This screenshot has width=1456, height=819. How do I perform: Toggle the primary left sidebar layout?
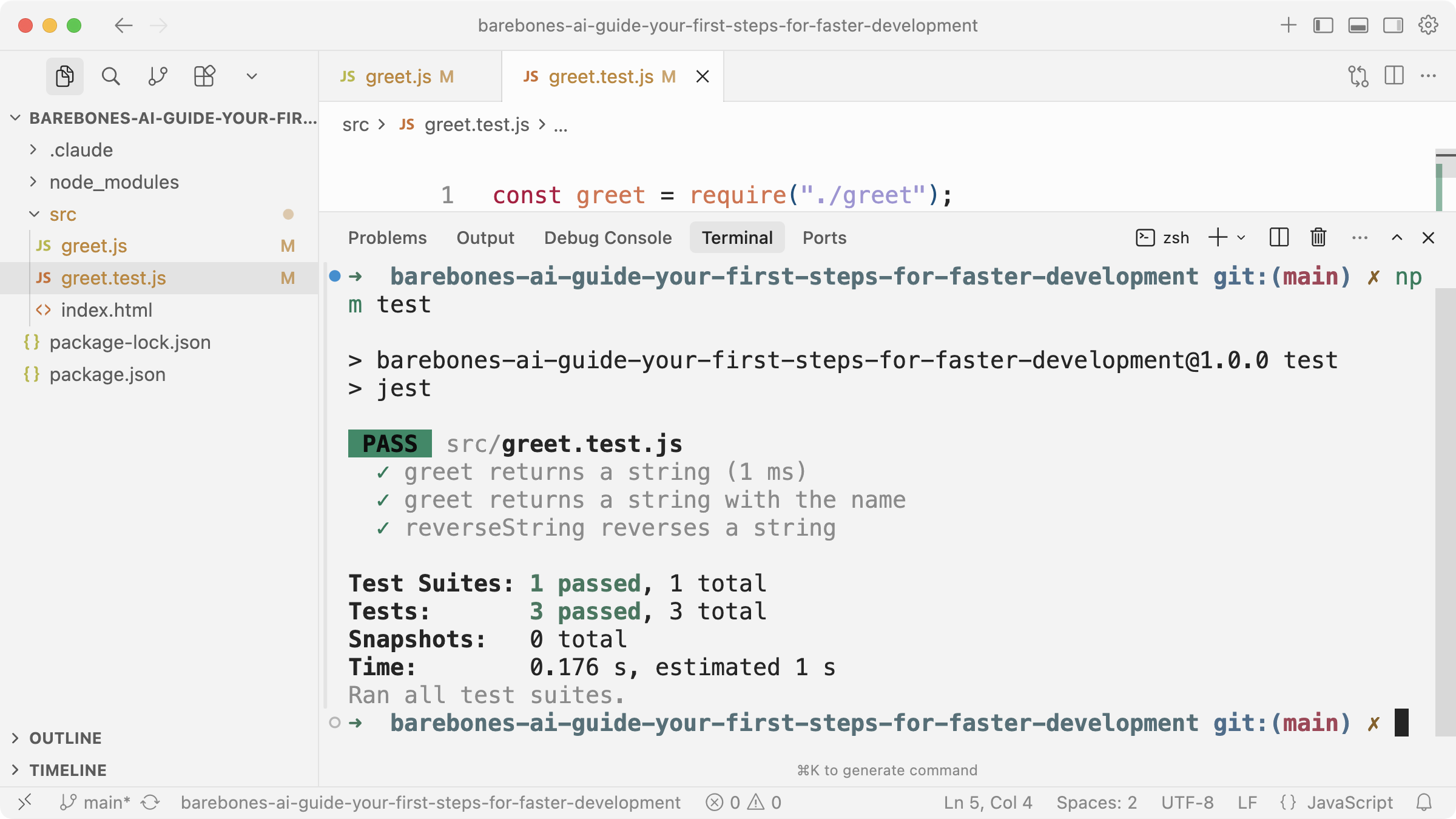point(1323,25)
